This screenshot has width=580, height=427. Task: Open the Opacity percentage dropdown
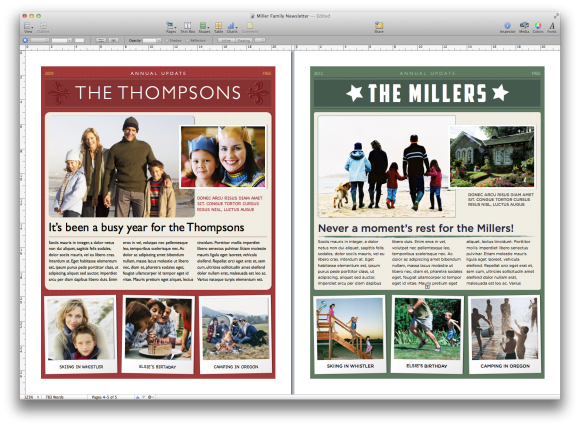tap(152, 40)
